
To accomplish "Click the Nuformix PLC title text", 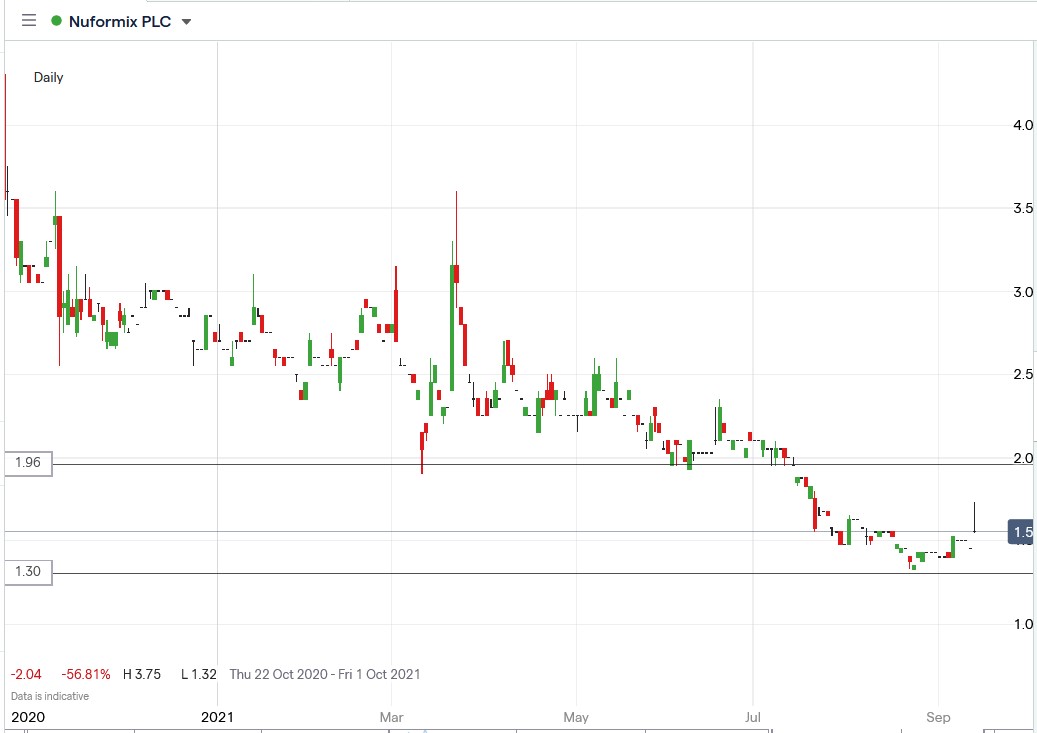I will (x=122, y=20).
